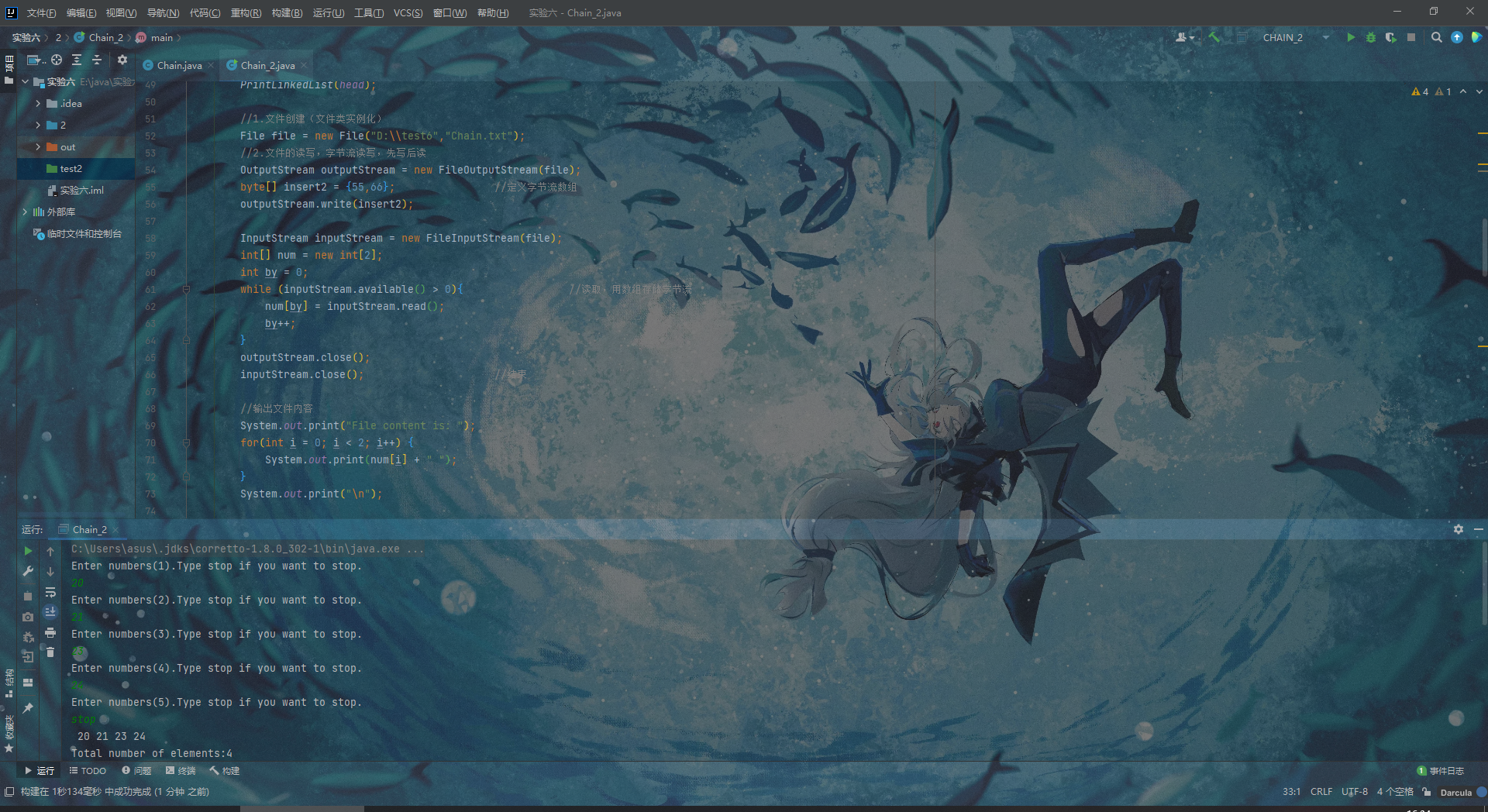Open project panel gear options
This screenshot has height=812, width=1488.
[122, 60]
